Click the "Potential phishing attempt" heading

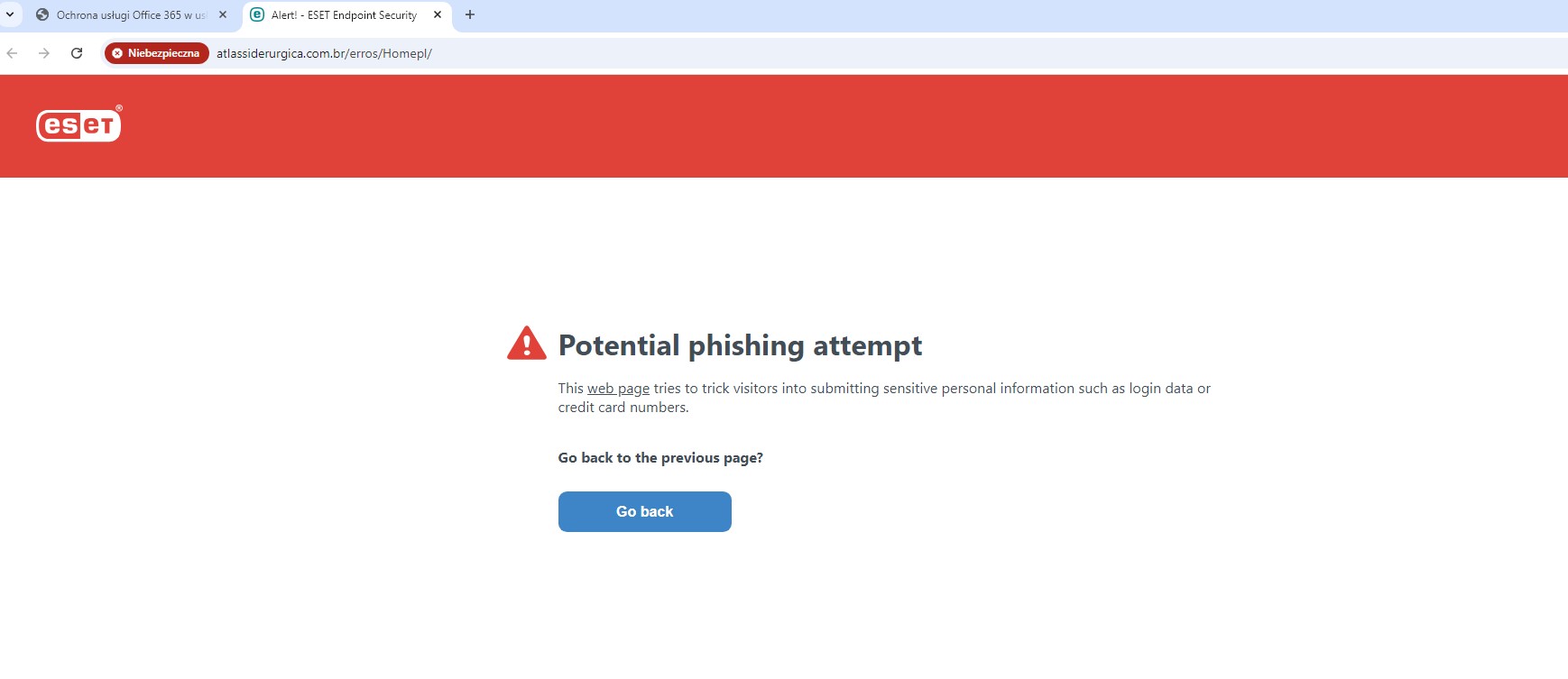pyautogui.click(x=740, y=345)
